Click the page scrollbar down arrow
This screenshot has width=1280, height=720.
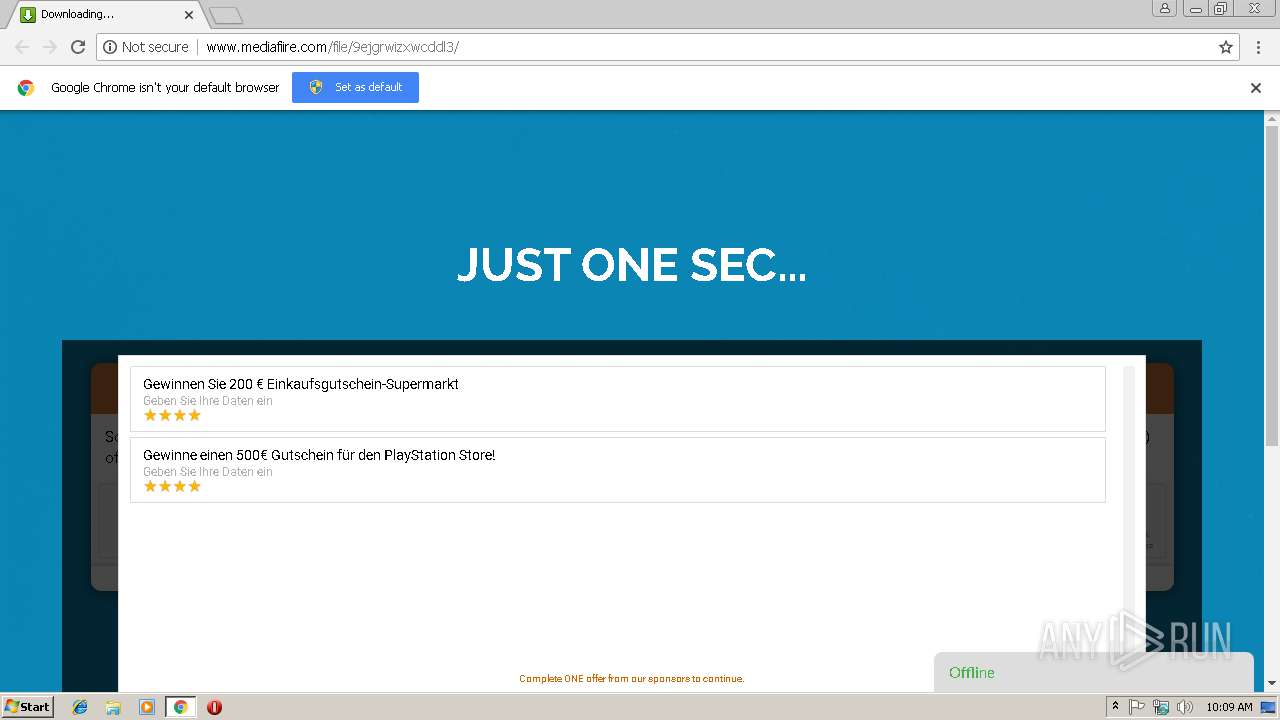tap(1272, 684)
